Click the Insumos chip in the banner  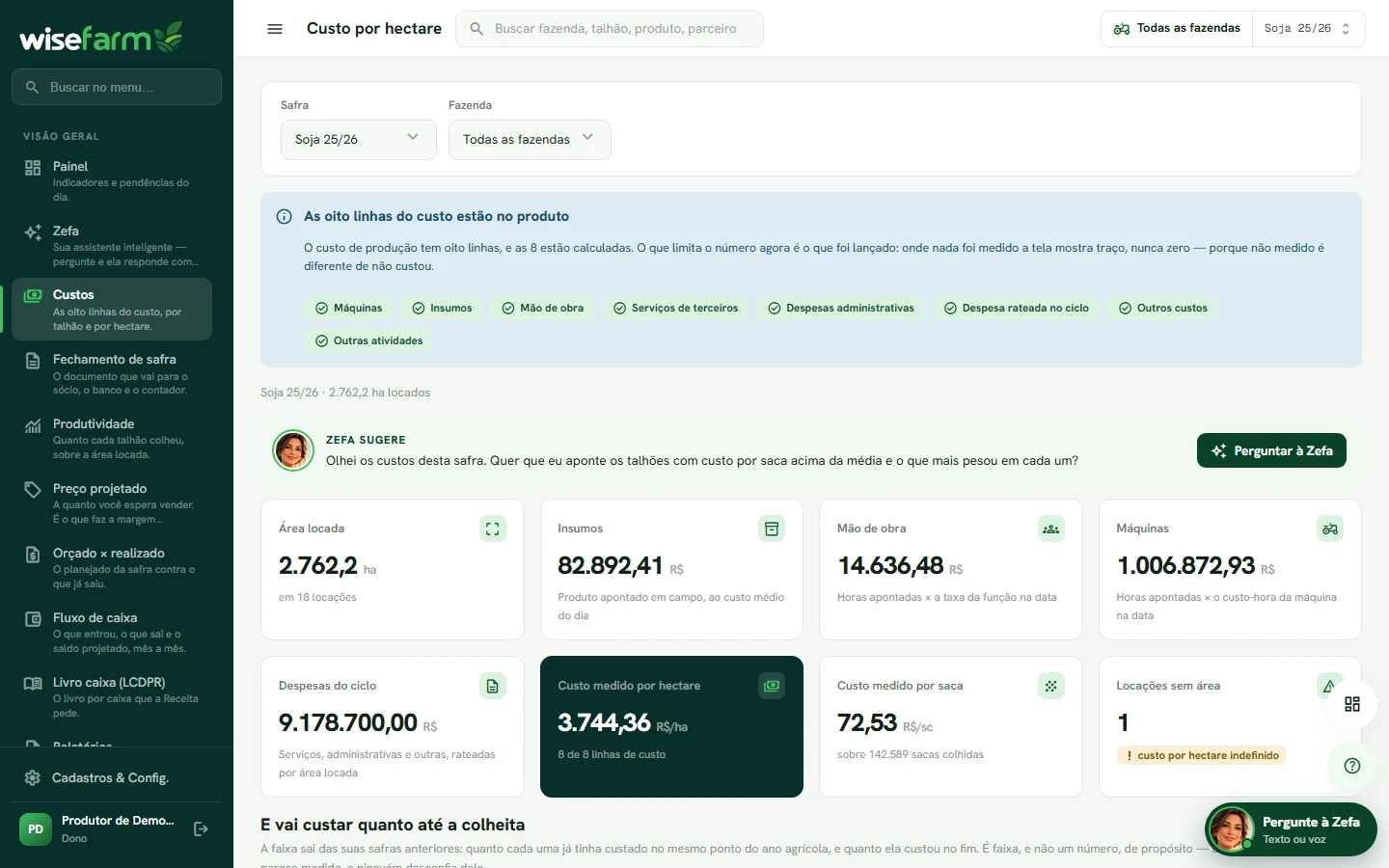coord(442,308)
